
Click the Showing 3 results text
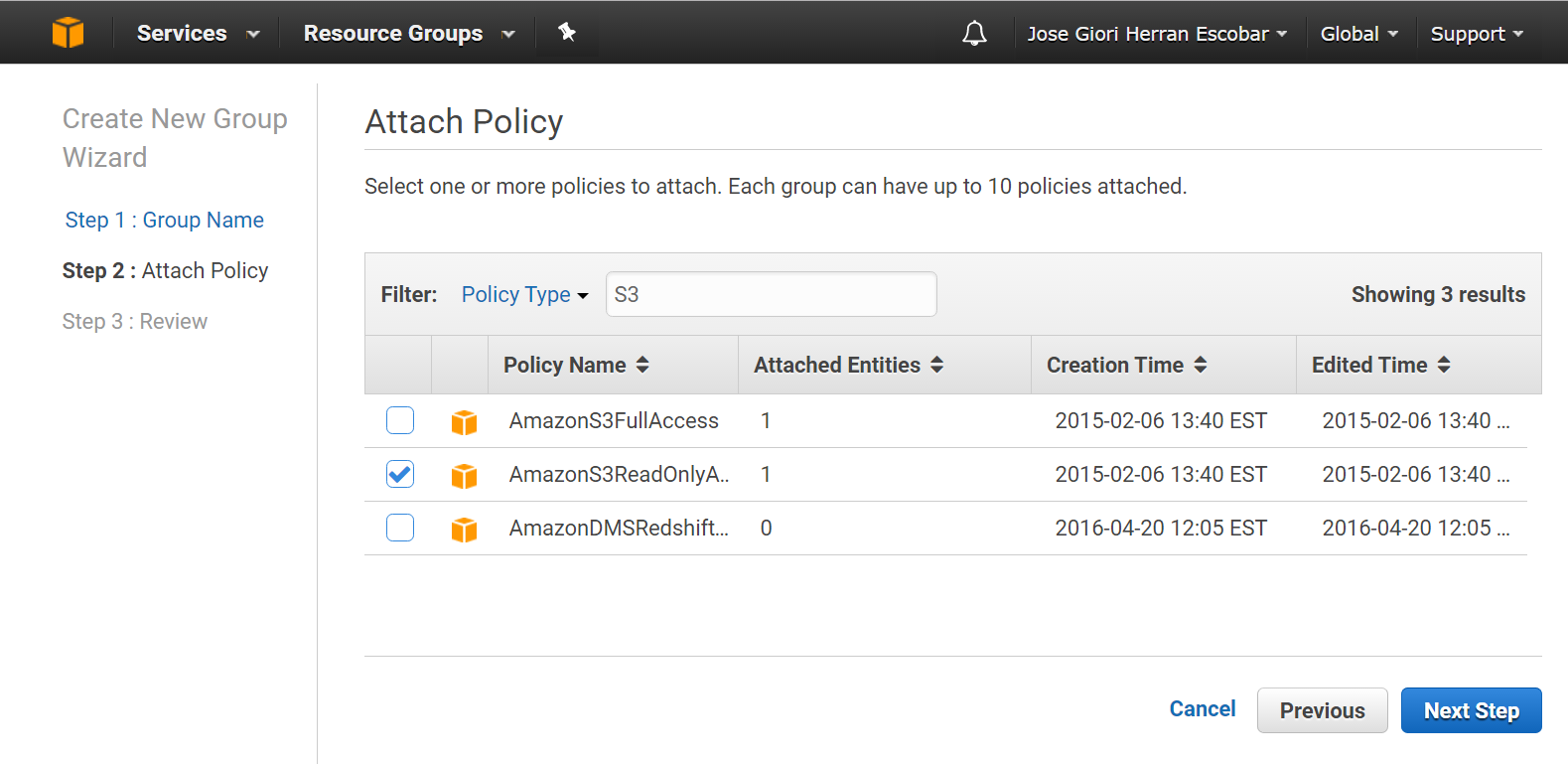coord(1438,294)
